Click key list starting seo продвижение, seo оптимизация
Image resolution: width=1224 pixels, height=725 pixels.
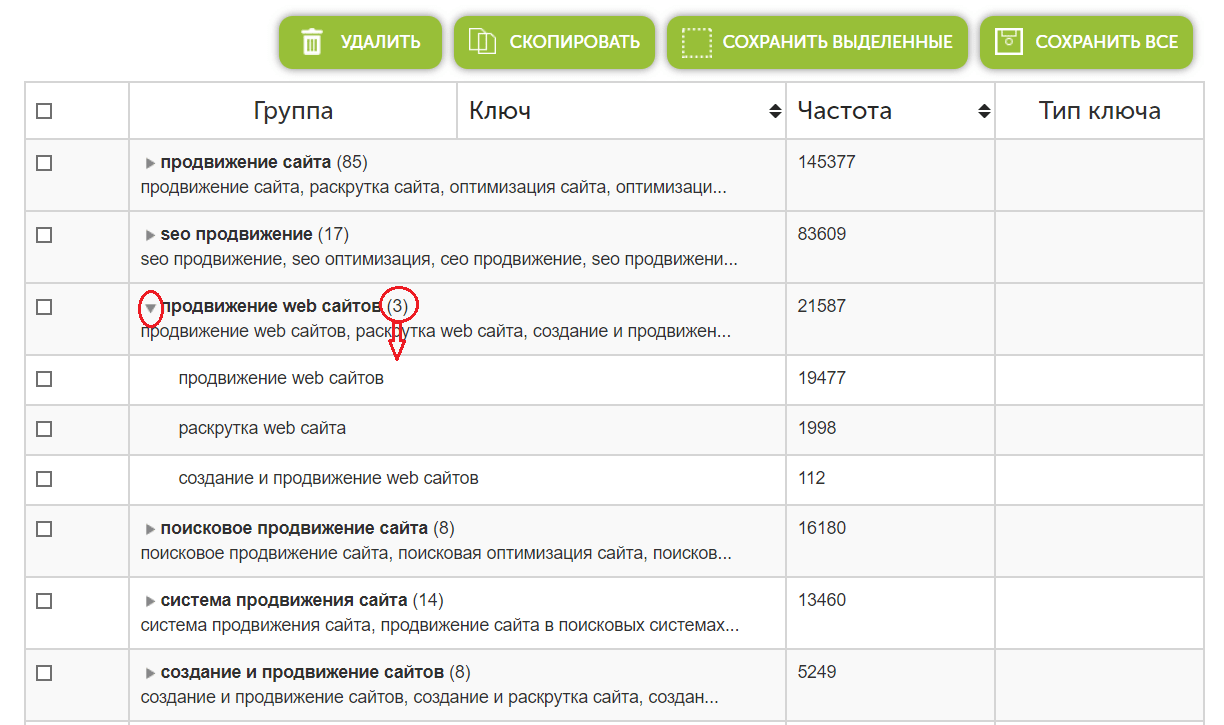coord(439,260)
